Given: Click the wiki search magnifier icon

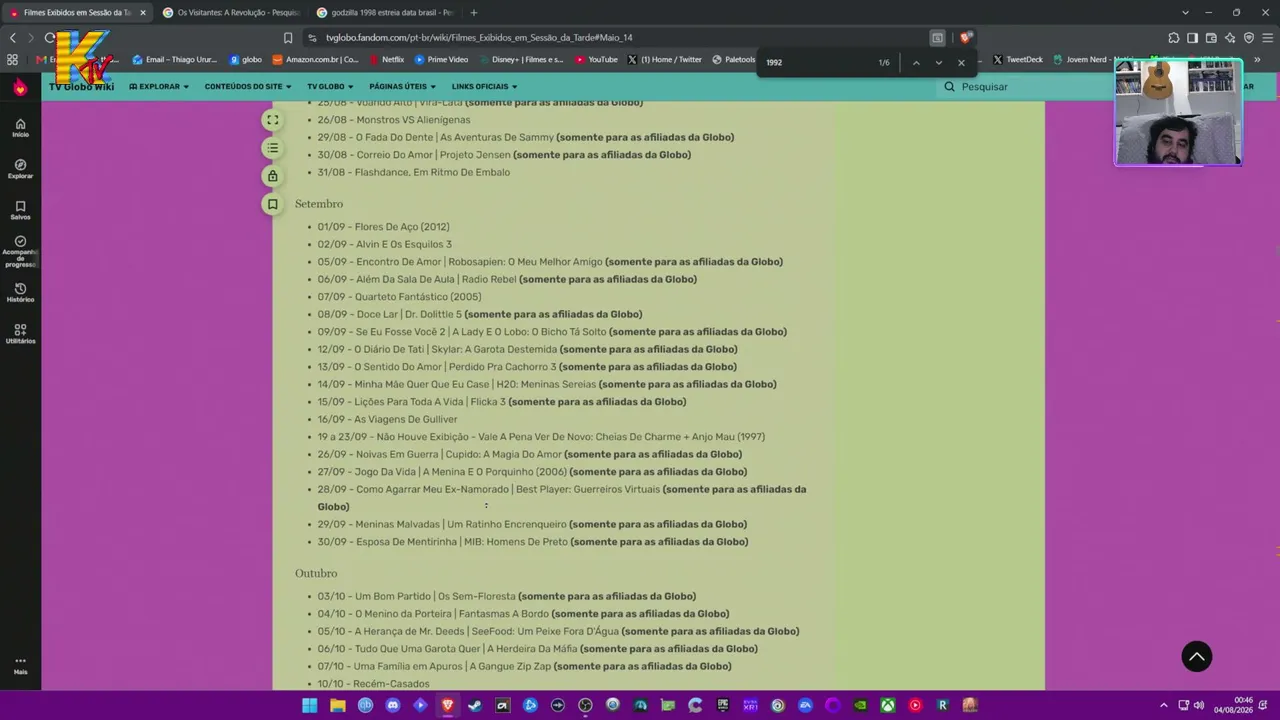Looking at the screenshot, I should tap(949, 87).
